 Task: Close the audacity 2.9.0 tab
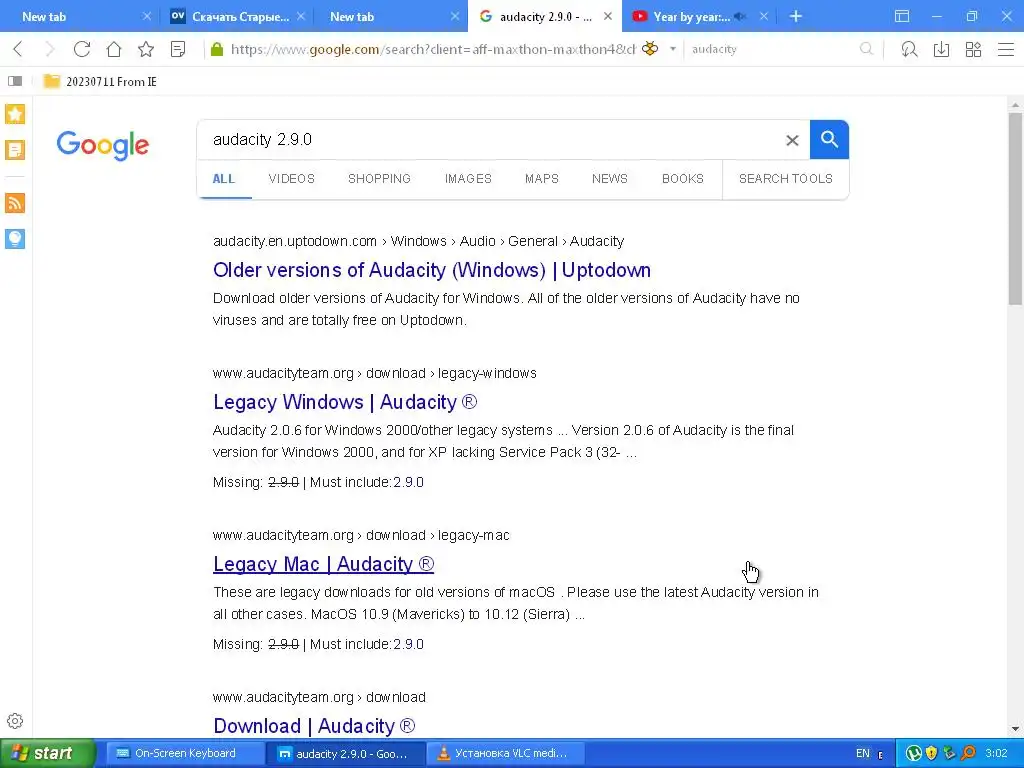point(608,16)
